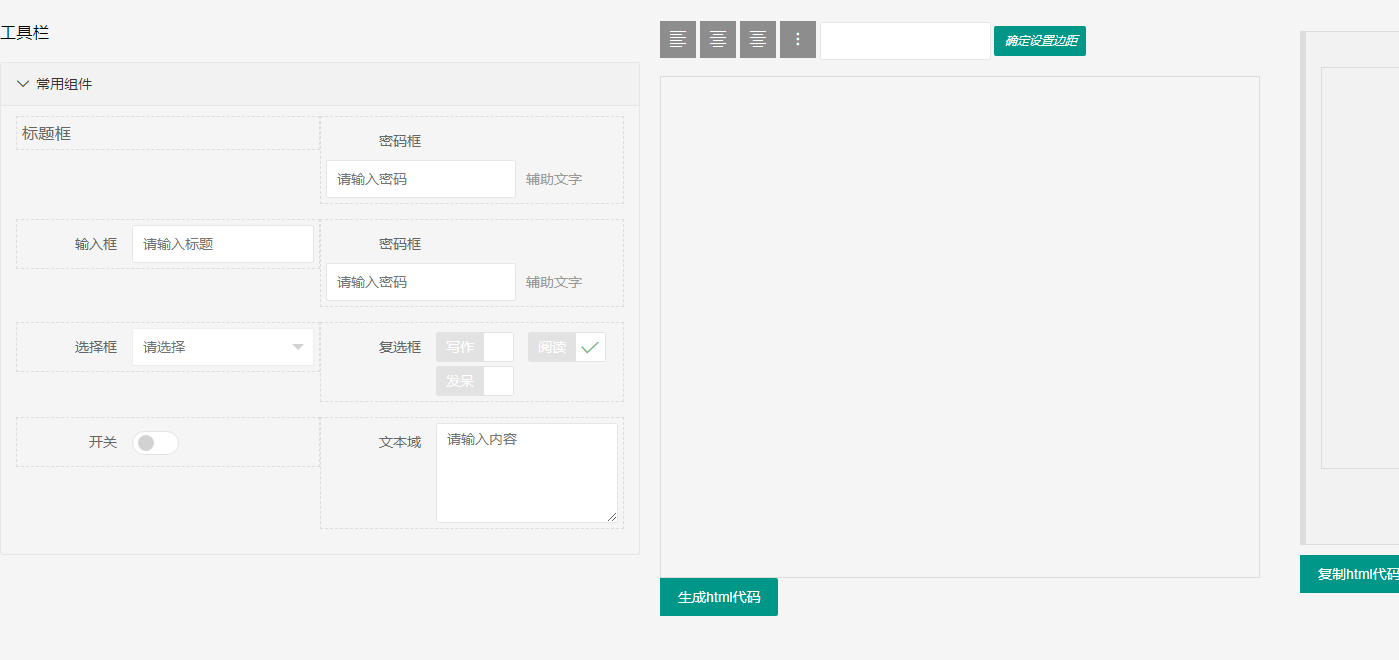Focus the 请输入内容 text area

[527, 473]
